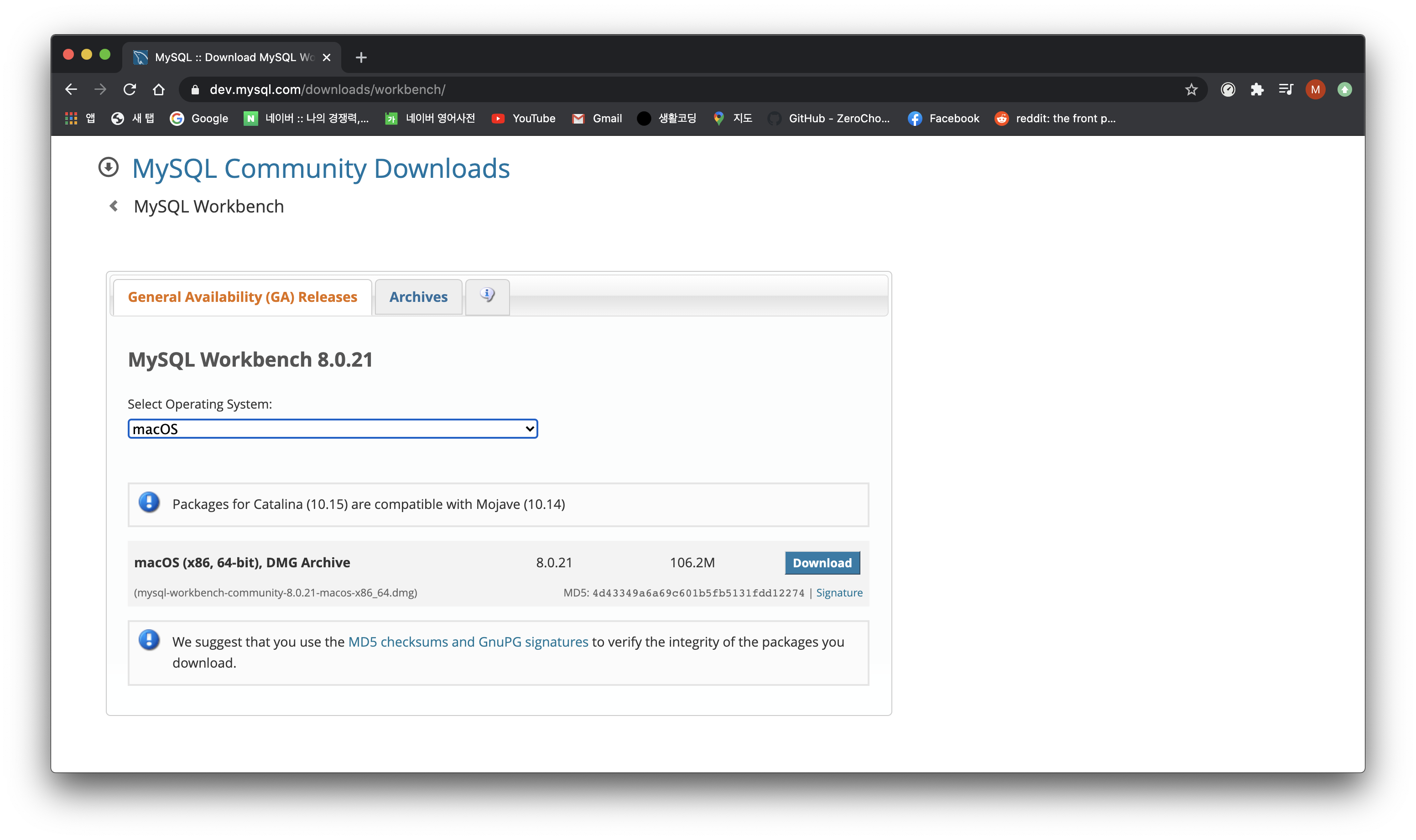Screen dimensions: 1416x840
Task: Bookmark this page with star icon
Action: 1191,89
